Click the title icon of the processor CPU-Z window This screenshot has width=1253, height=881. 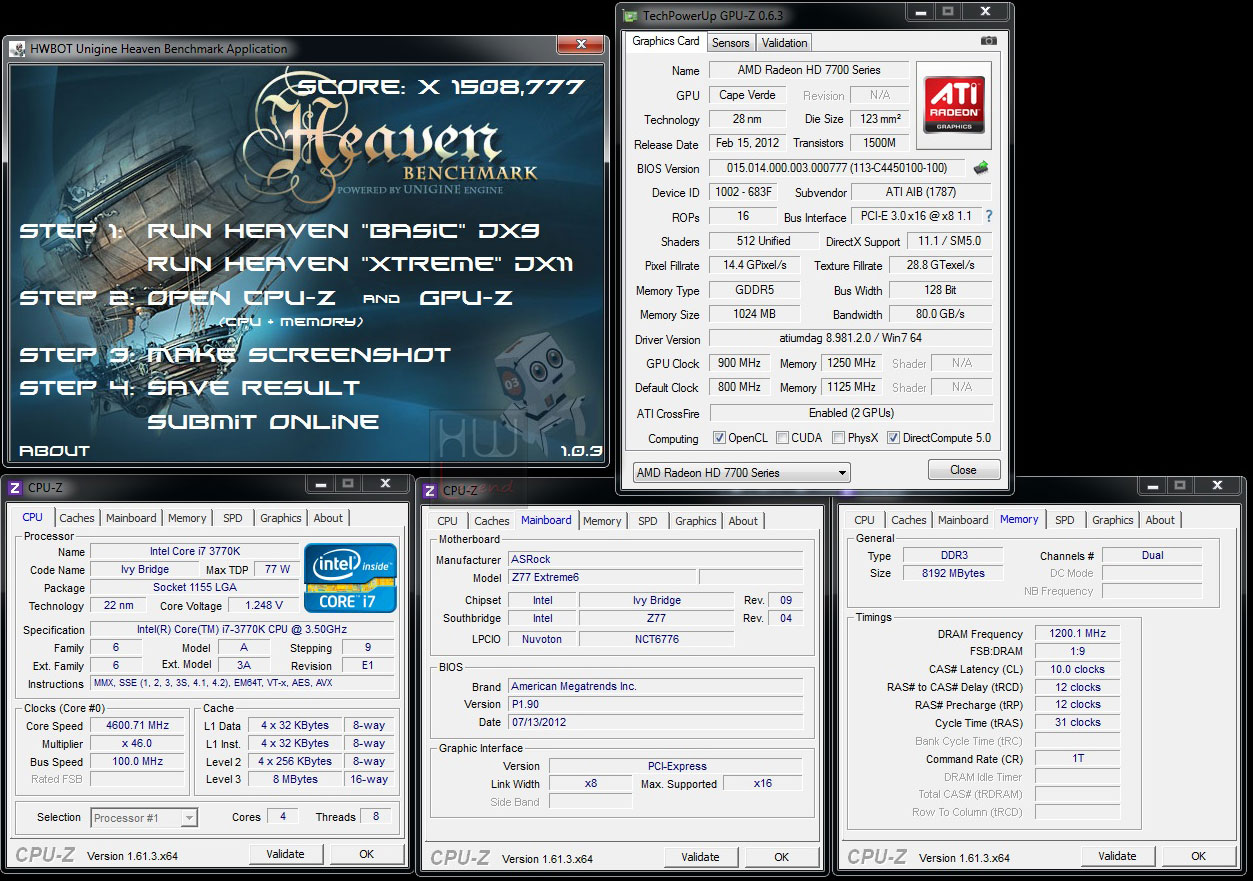pos(15,488)
